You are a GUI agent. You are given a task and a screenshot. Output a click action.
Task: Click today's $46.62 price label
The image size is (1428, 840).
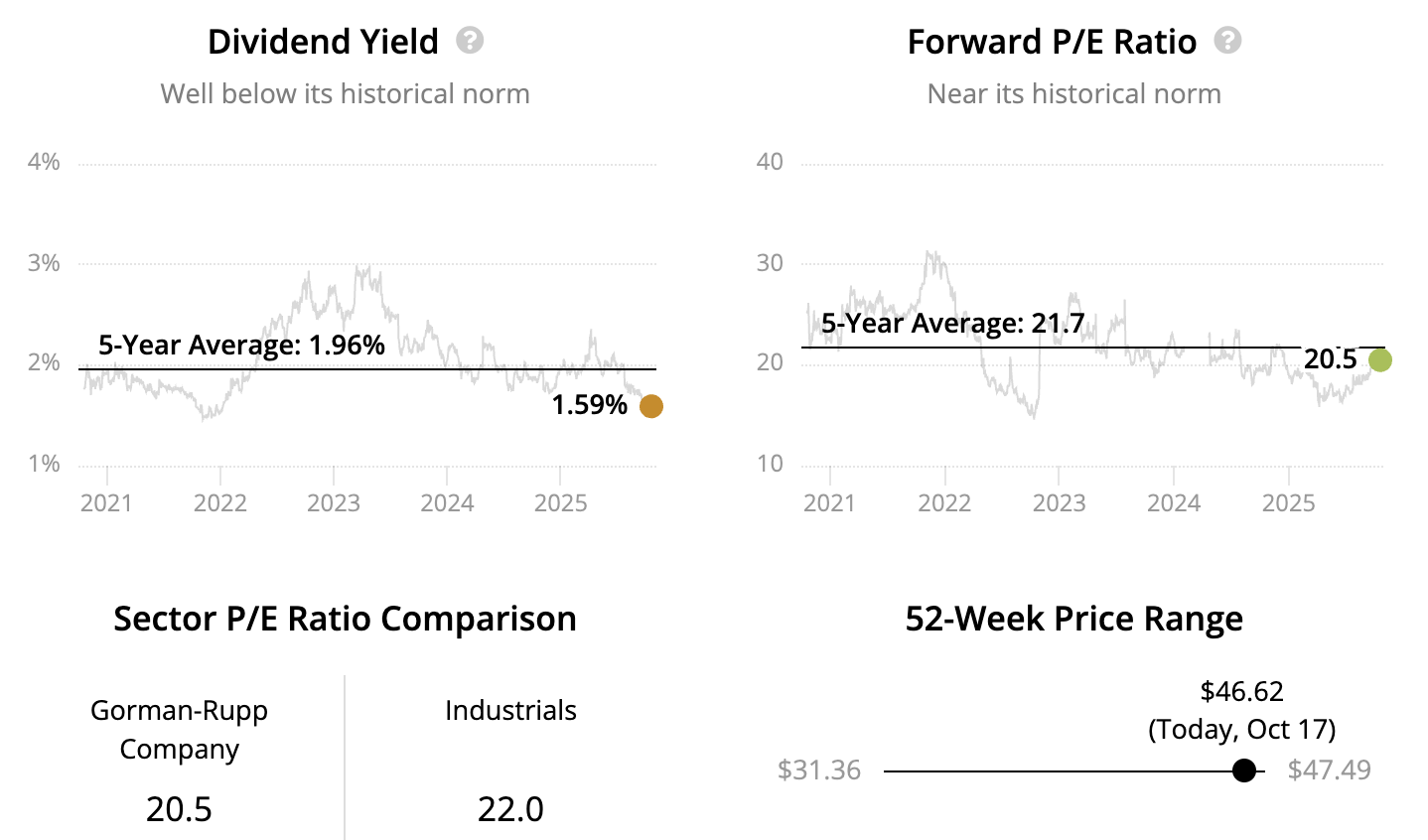coord(1241,691)
